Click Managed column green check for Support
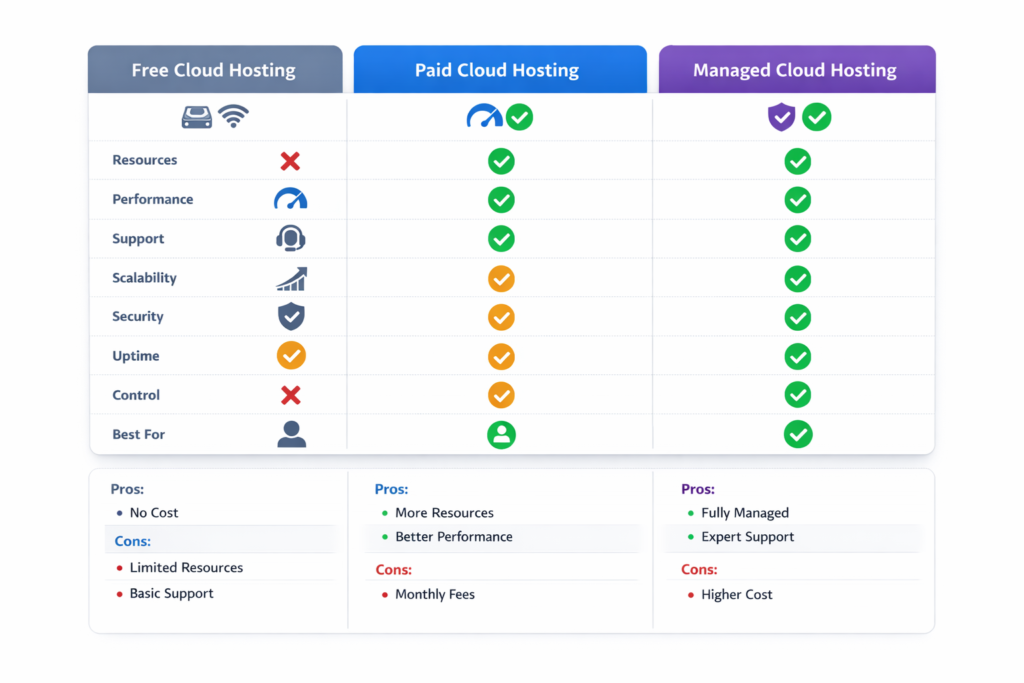The height and width of the screenshot is (683, 1024). pos(797,239)
